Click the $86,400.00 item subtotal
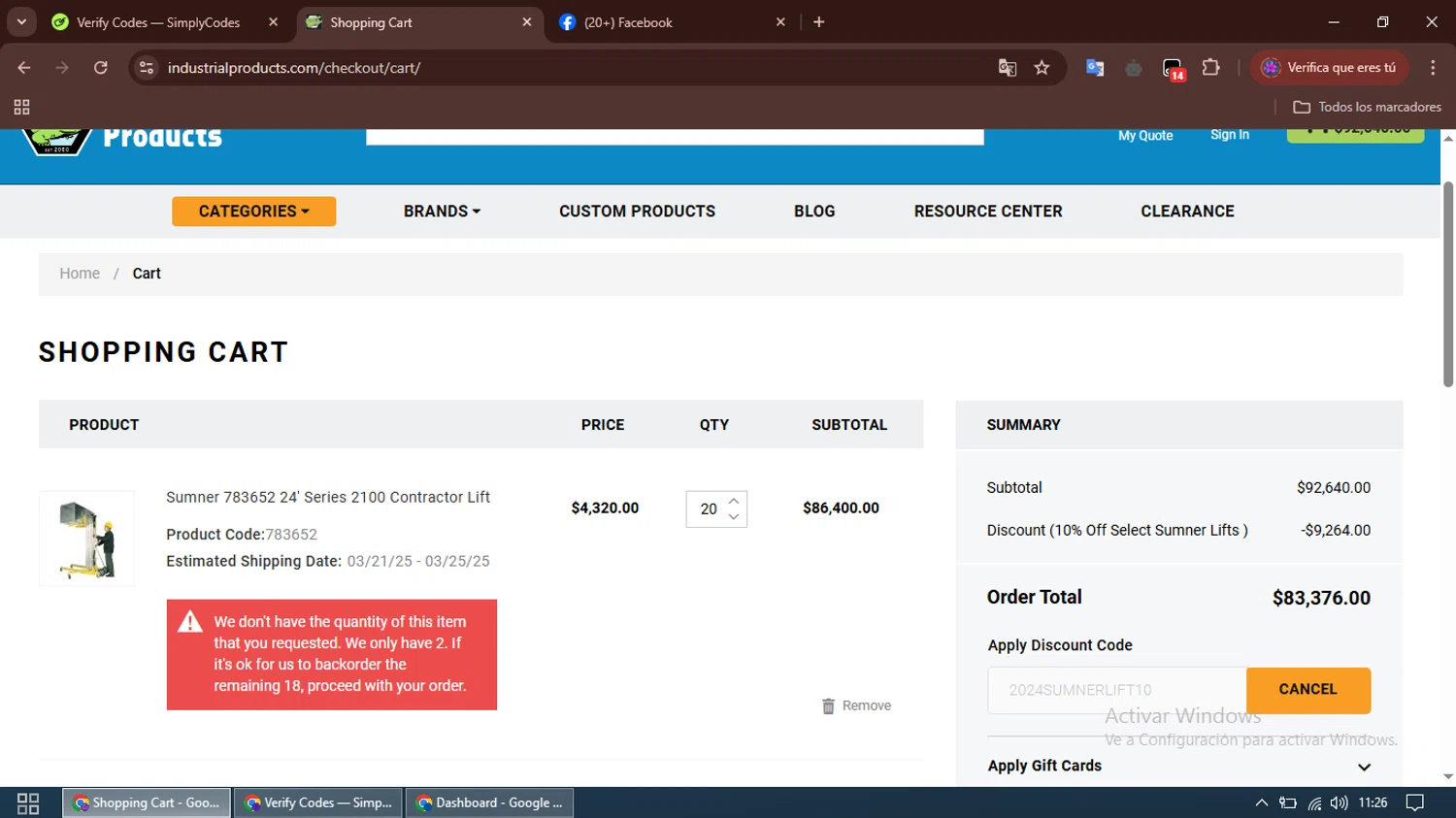The height and width of the screenshot is (818, 1456). (841, 508)
